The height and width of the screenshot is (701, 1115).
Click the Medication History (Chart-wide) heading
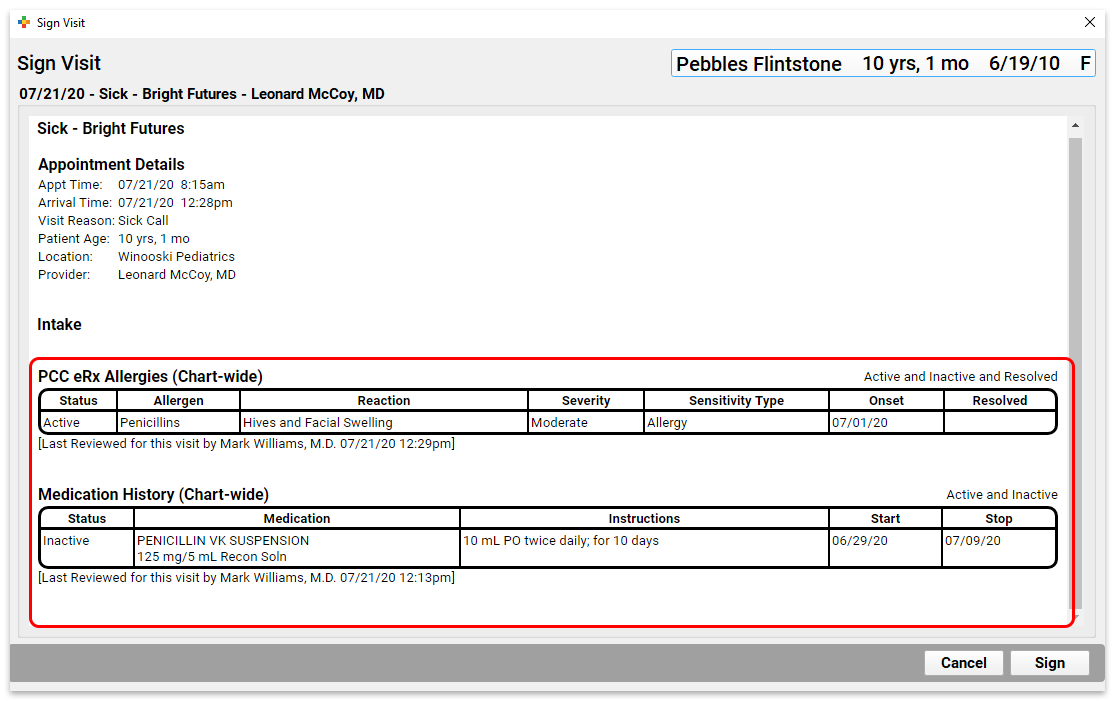tap(154, 494)
